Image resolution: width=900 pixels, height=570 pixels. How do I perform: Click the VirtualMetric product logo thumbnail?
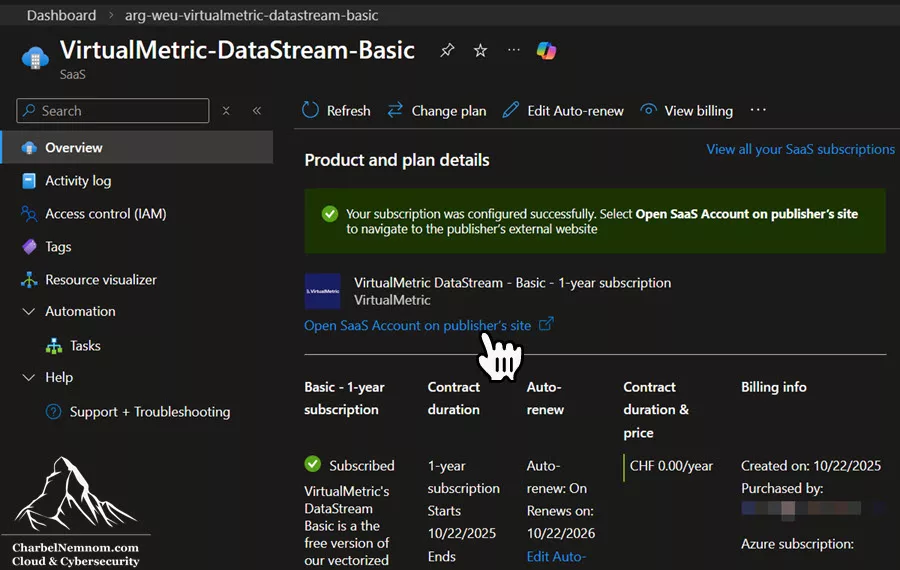[323, 291]
